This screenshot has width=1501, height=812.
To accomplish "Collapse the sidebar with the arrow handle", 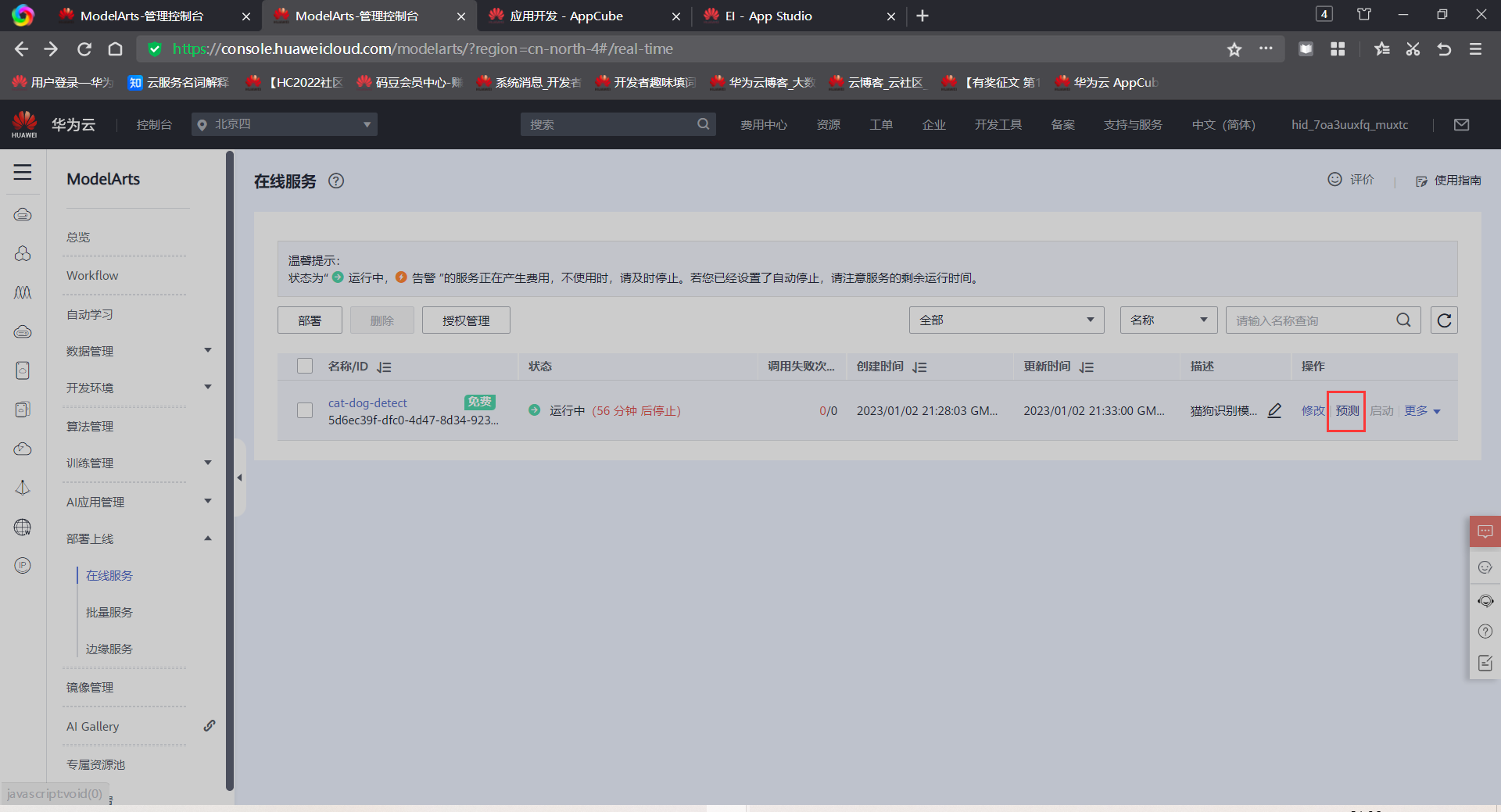I will point(240,478).
